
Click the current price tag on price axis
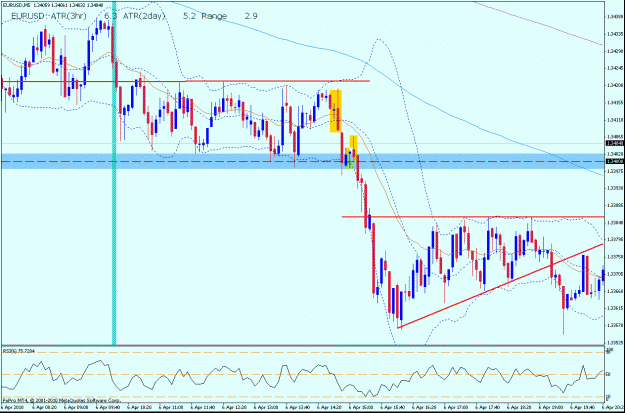tap(614, 143)
